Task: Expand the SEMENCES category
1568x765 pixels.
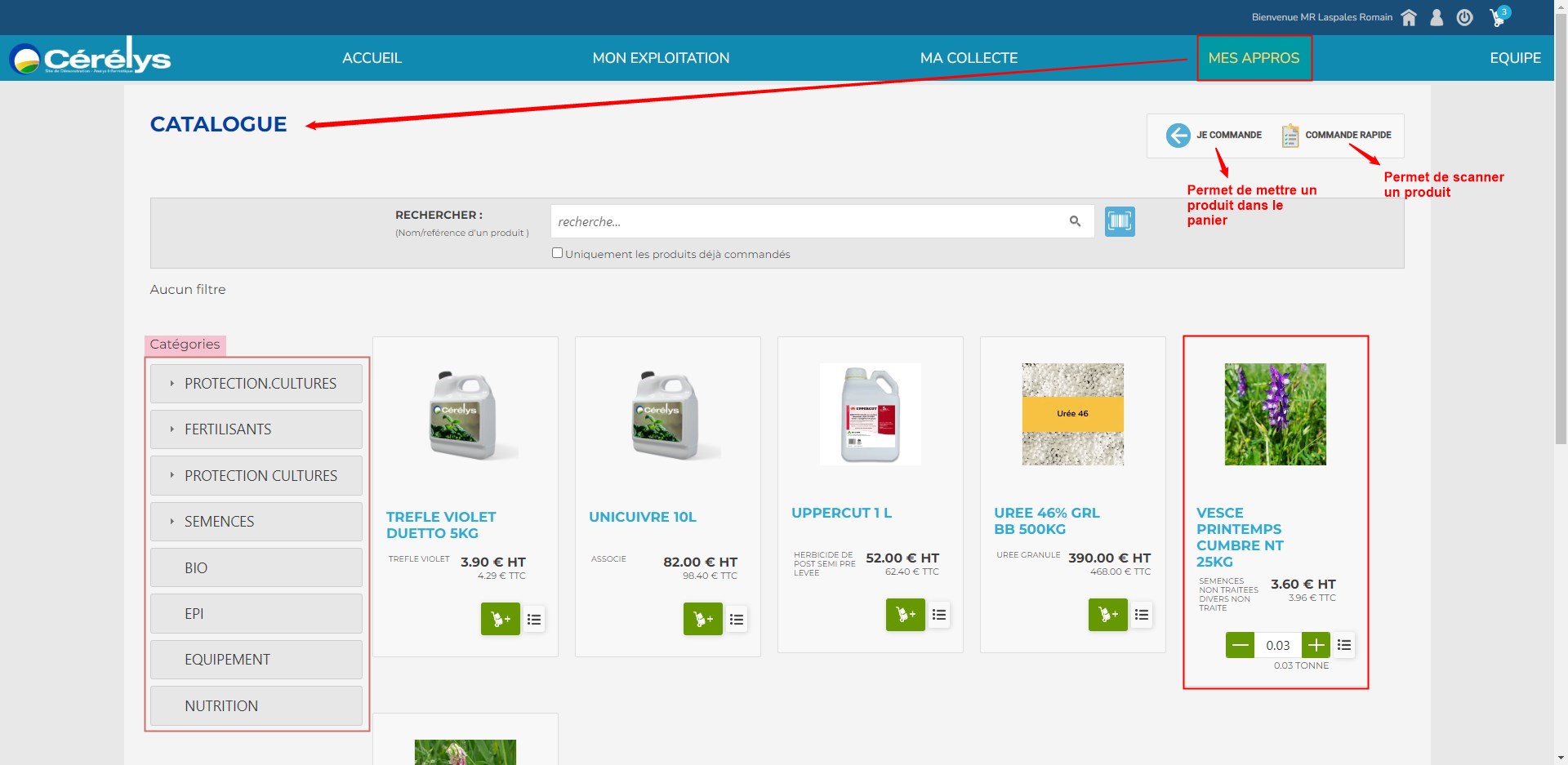Action: click(256, 522)
